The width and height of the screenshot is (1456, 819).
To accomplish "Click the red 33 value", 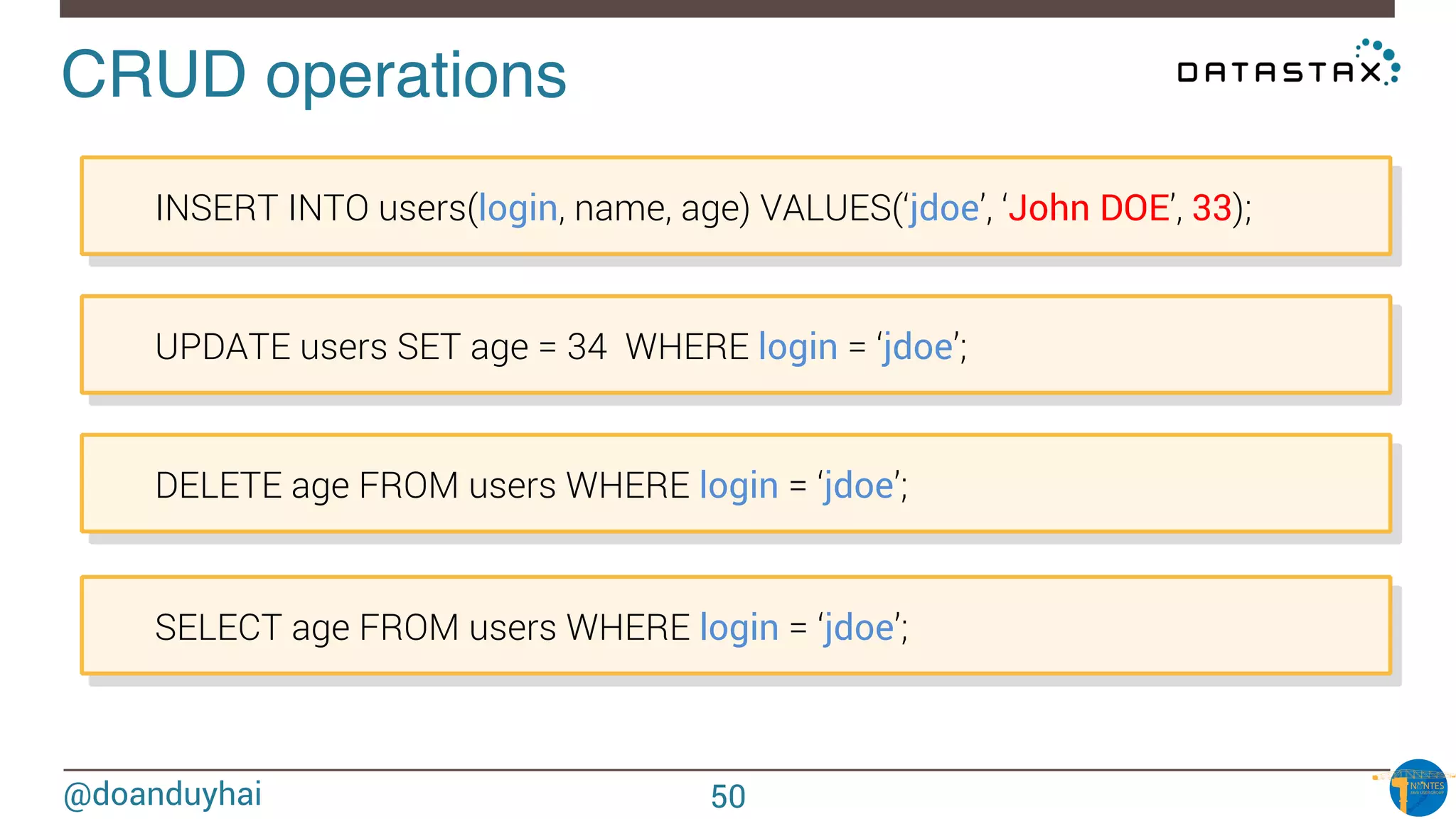I will pos(1211,208).
